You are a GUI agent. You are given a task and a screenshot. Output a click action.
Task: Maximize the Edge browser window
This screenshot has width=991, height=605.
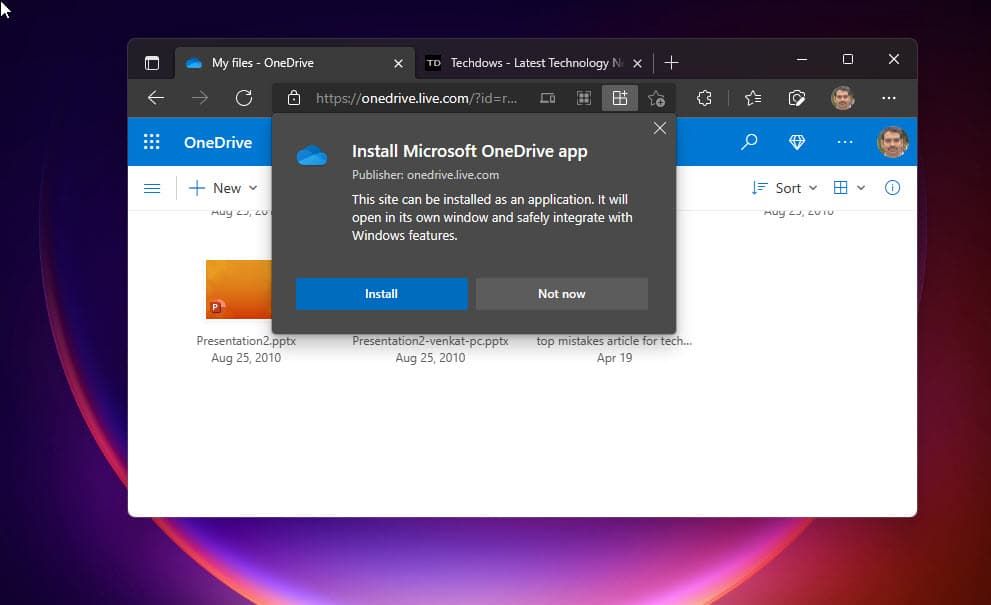coord(848,59)
